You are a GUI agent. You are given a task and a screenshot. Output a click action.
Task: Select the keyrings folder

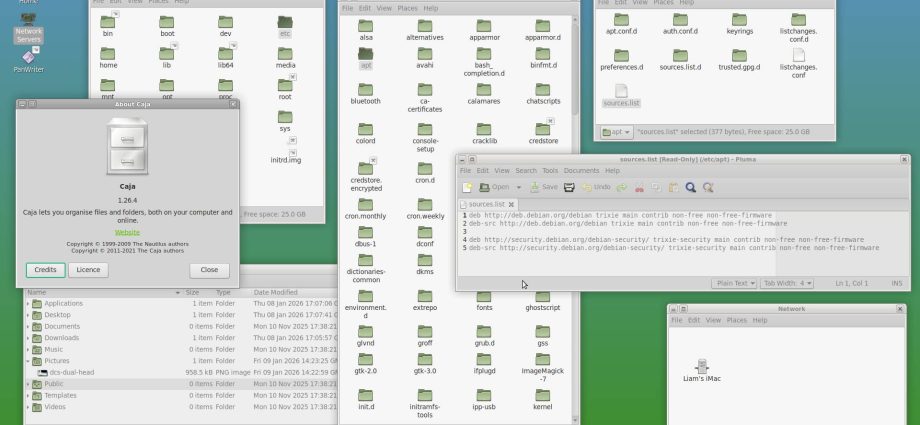click(739, 23)
